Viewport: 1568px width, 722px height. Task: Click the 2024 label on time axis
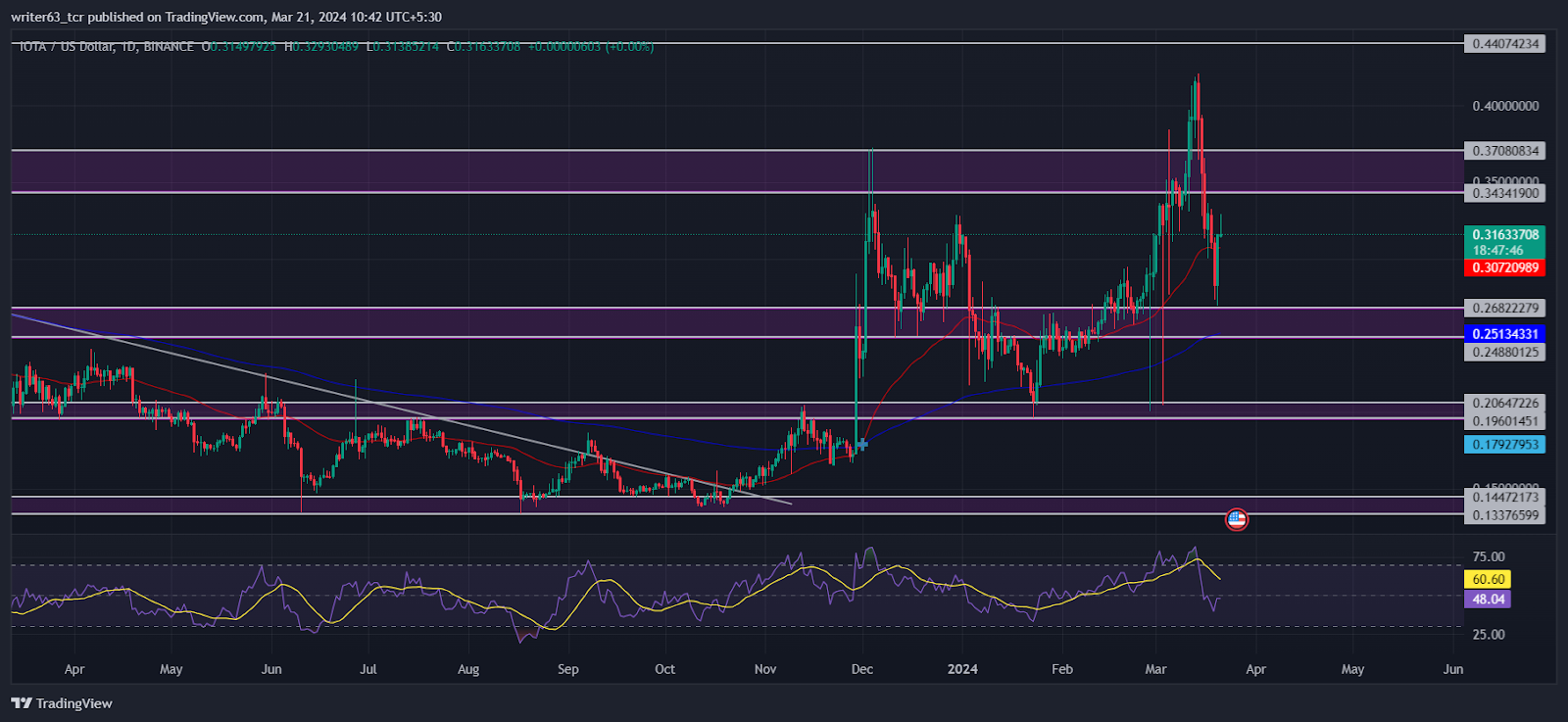click(x=962, y=669)
